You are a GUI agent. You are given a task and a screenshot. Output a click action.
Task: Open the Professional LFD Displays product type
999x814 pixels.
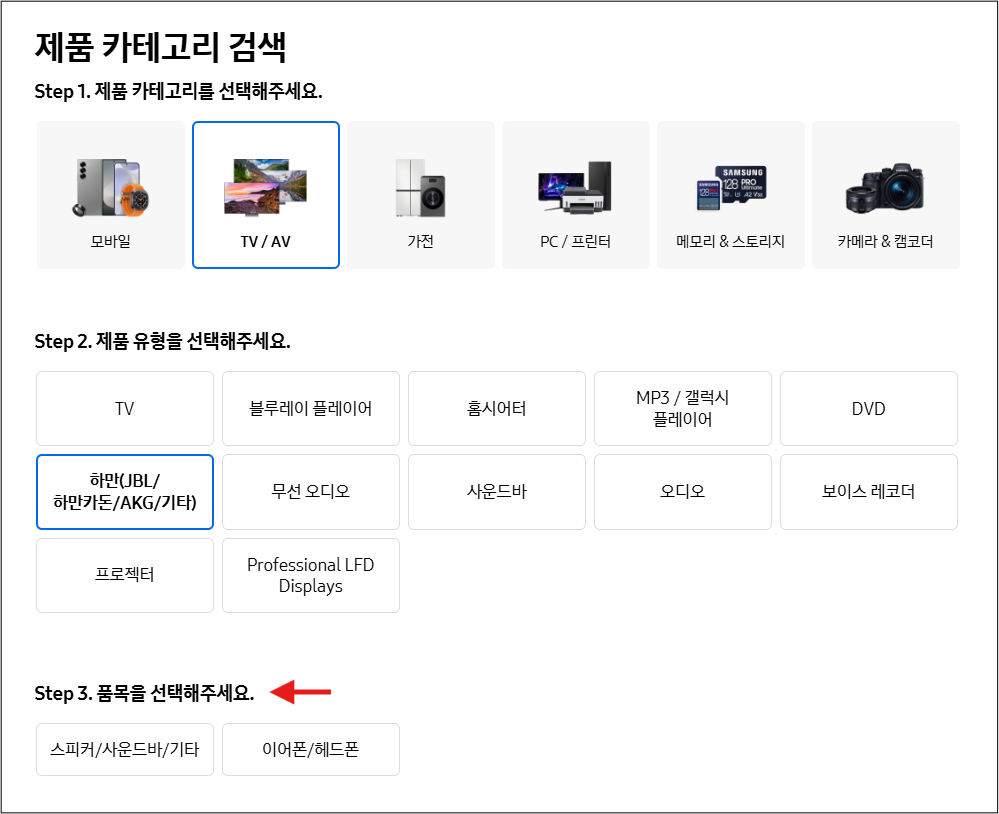(x=310, y=575)
